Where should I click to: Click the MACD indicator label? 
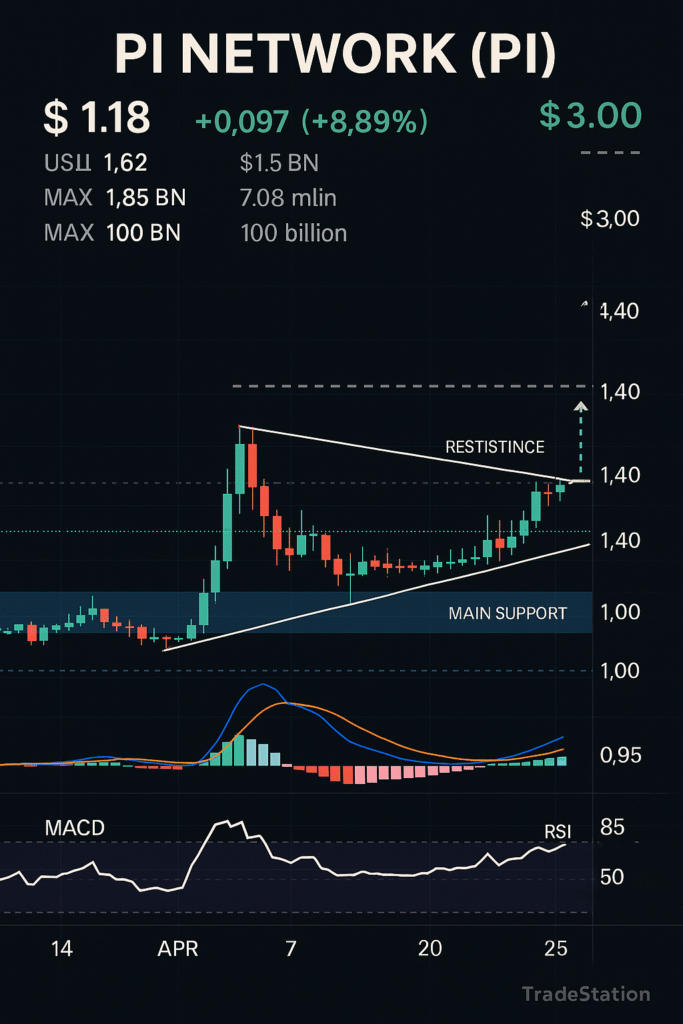coord(74,828)
